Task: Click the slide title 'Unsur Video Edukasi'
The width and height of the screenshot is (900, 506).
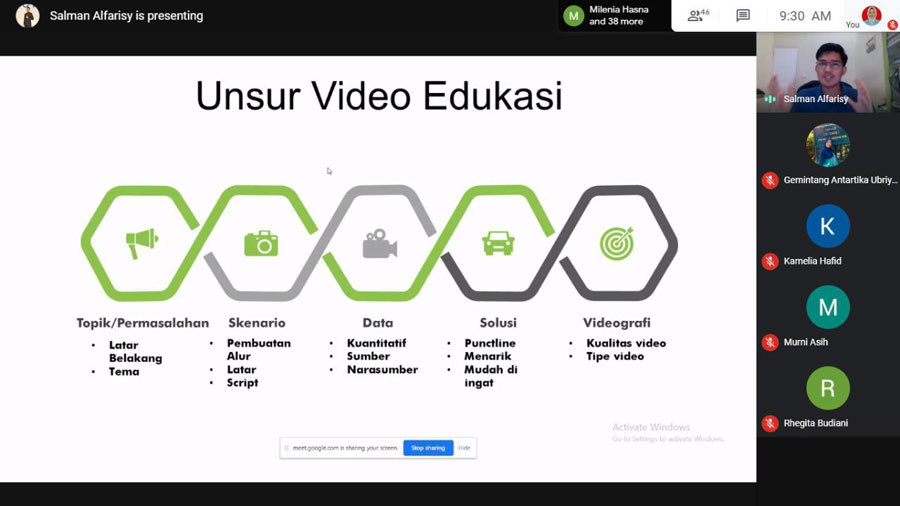Action: tap(379, 95)
